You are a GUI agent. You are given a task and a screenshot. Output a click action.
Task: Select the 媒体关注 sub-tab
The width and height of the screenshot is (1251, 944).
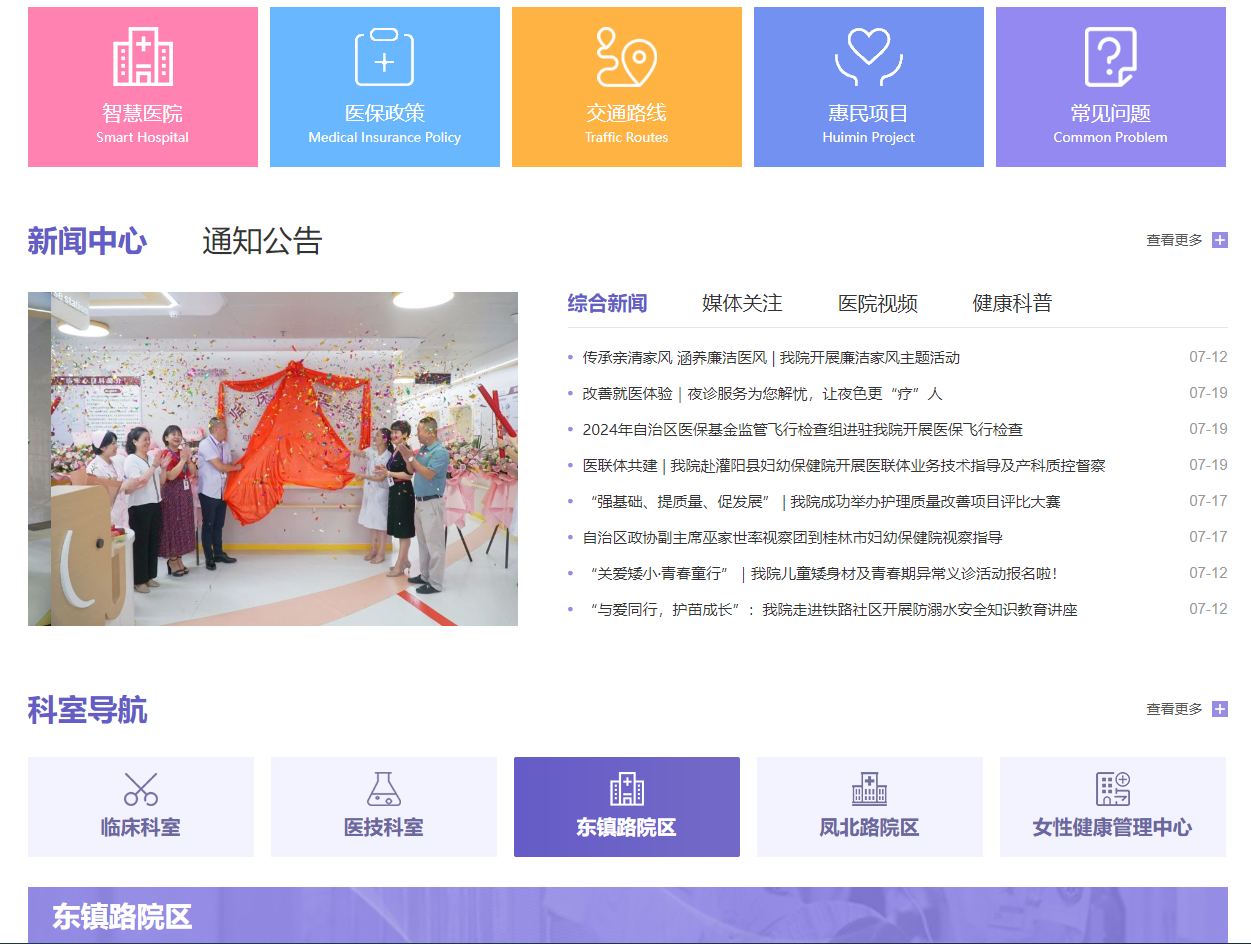pos(742,303)
